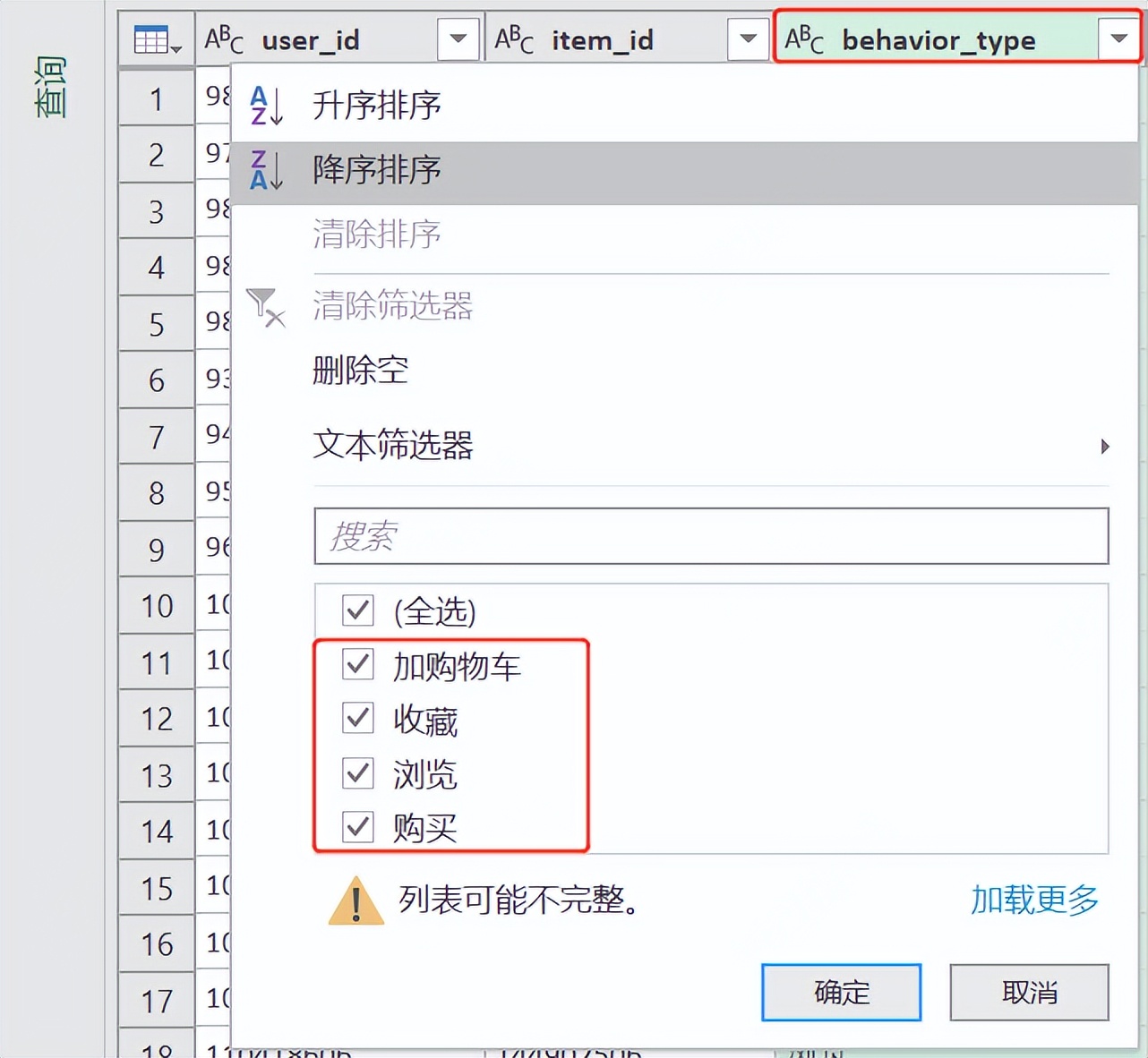Open the user_id column dropdown arrow

tap(457, 38)
